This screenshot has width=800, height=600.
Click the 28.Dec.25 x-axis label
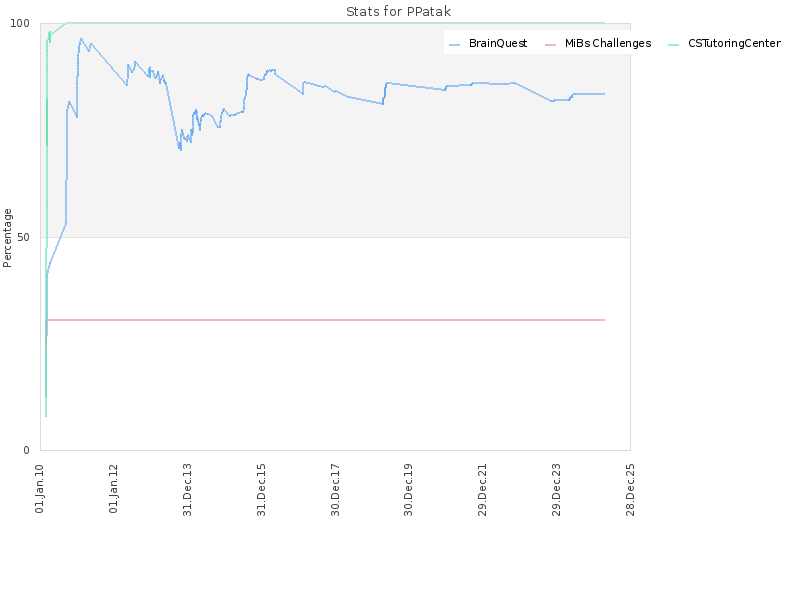(x=630, y=489)
